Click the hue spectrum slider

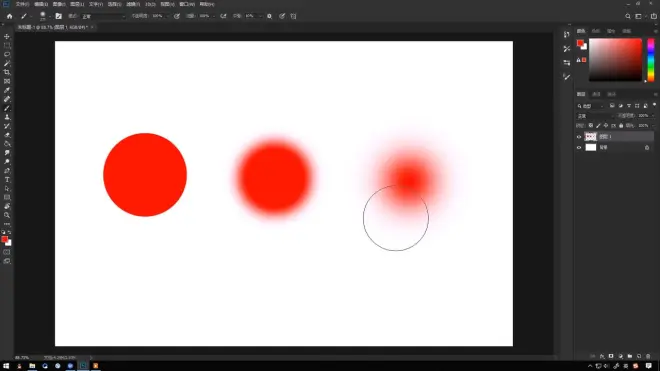(x=651, y=60)
